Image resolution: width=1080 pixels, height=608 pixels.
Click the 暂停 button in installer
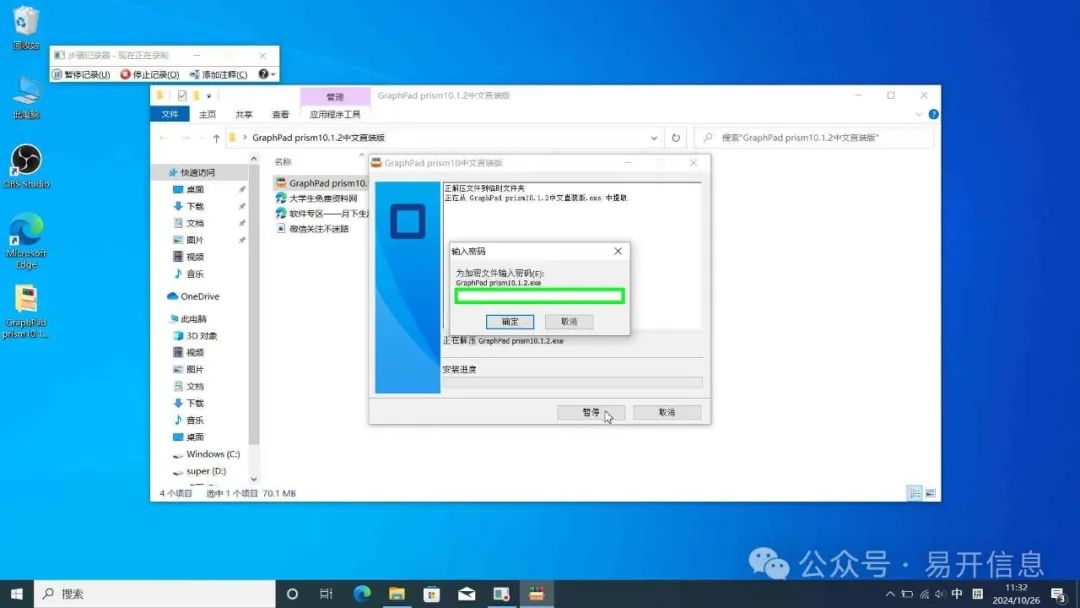pyautogui.click(x=591, y=412)
